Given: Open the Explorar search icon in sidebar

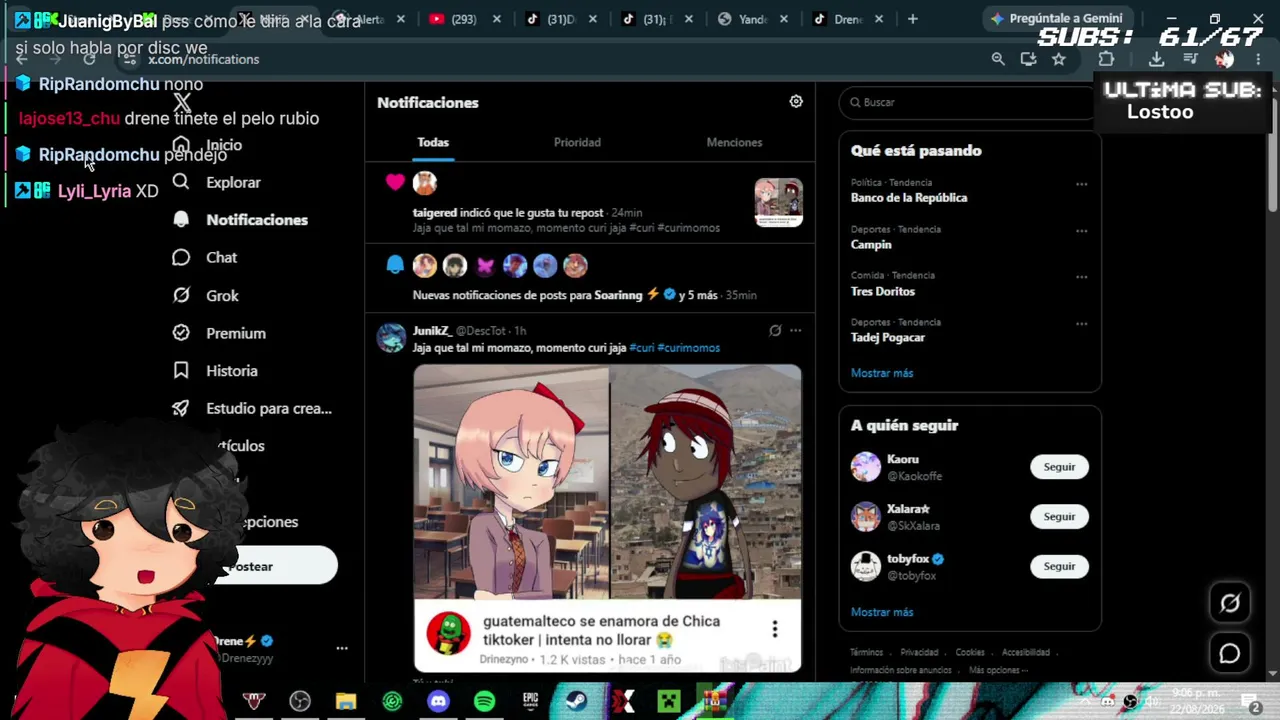Looking at the screenshot, I should 181,182.
